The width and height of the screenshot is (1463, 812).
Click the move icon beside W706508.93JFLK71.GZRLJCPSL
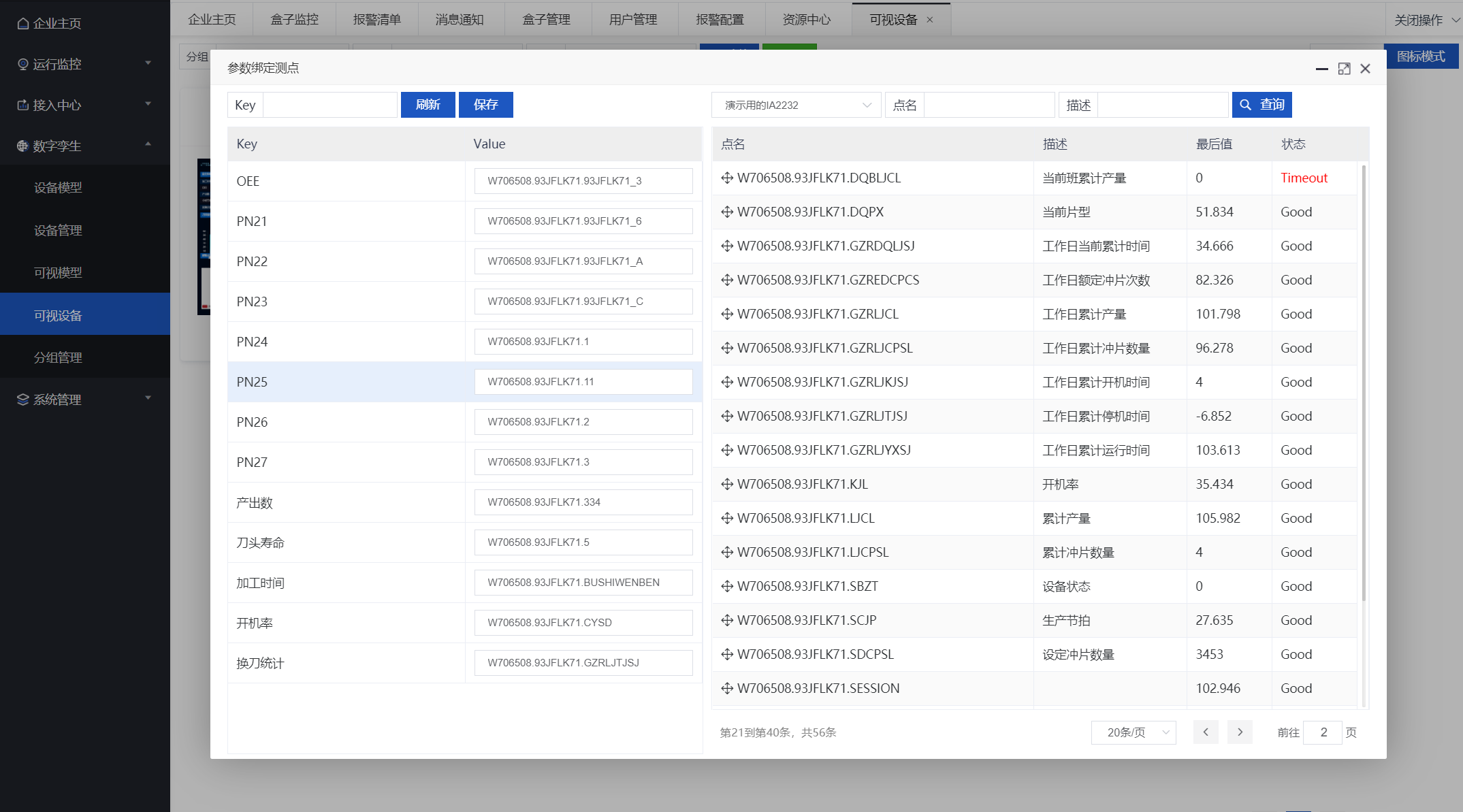pos(727,348)
